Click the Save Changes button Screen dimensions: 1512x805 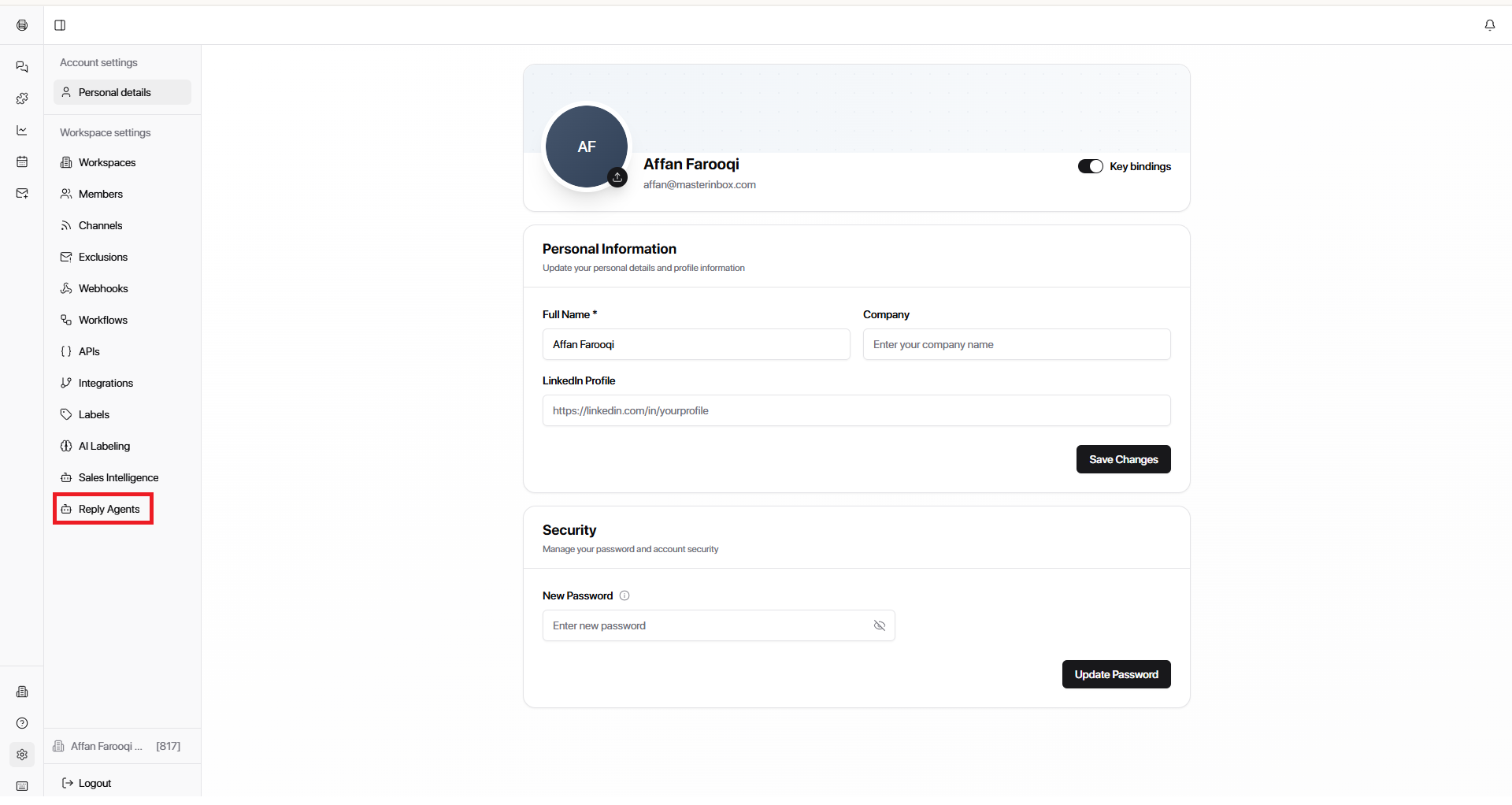tap(1123, 459)
